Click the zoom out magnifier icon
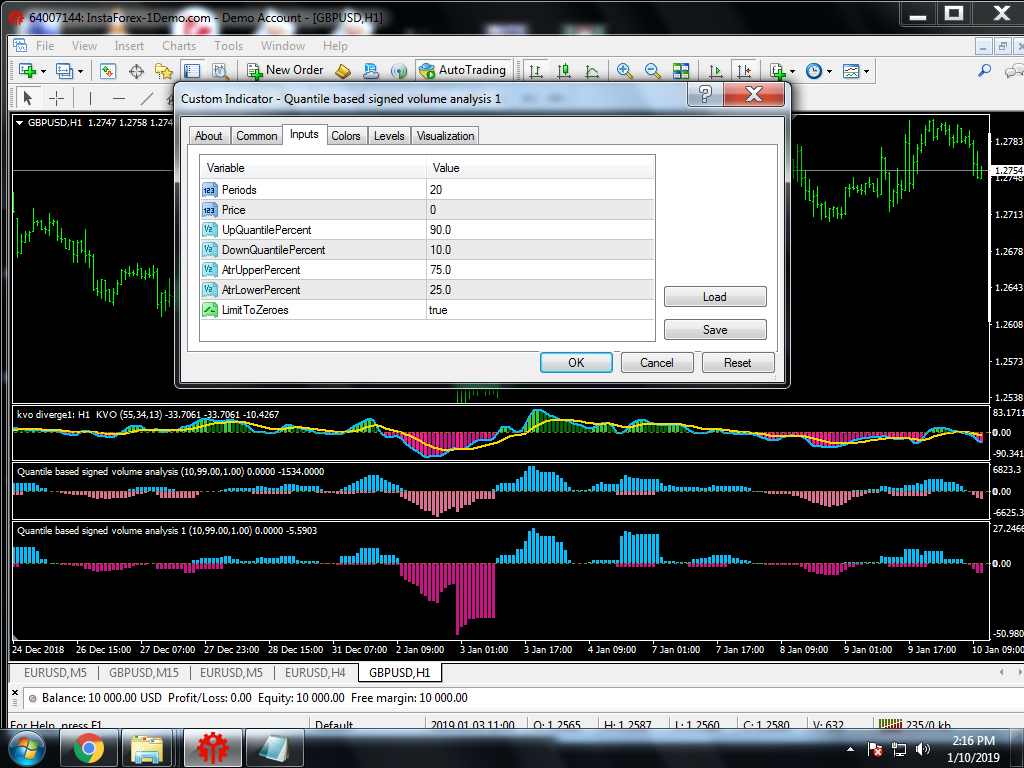This screenshot has width=1024, height=768. pyautogui.click(x=653, y=71)
